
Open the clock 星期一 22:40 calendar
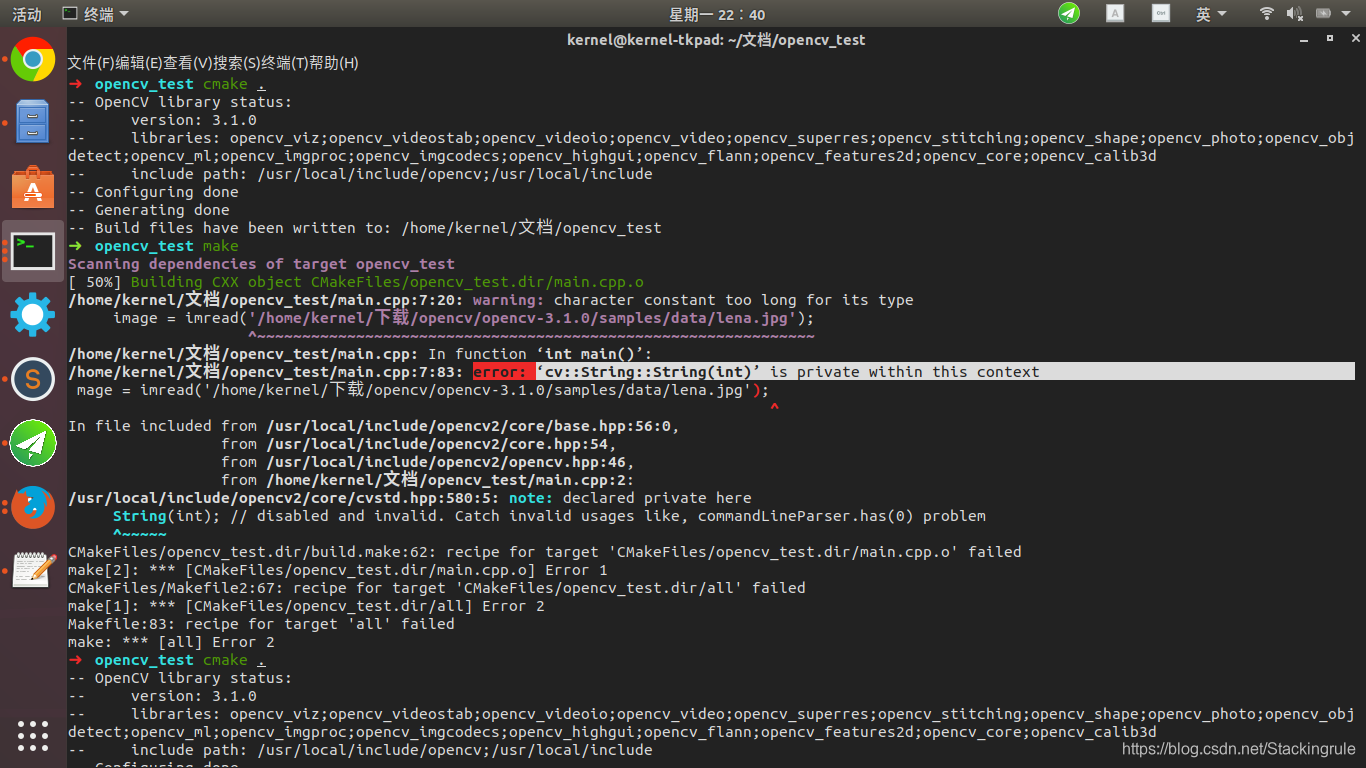(717, 14)
